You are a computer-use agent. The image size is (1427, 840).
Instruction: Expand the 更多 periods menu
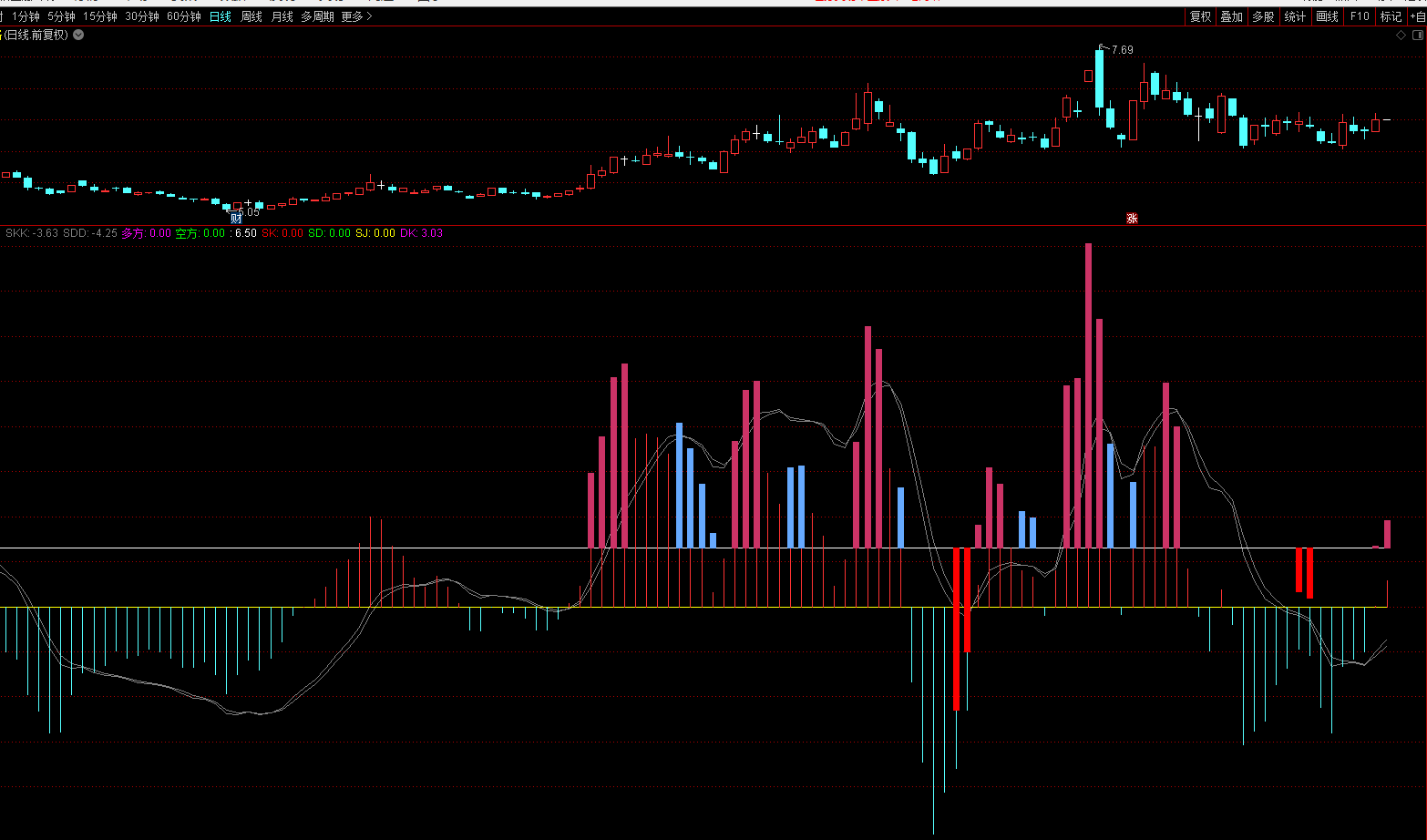(356, 16)
